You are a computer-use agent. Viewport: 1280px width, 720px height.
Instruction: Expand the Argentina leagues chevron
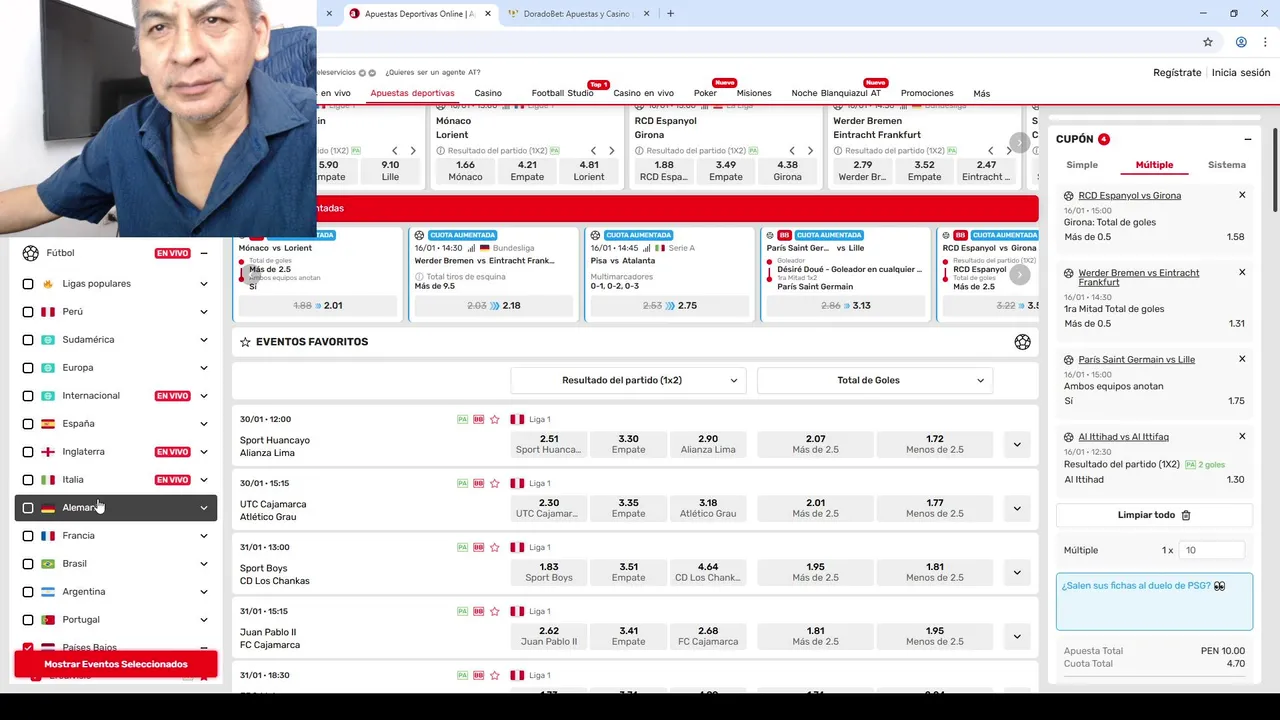click(x=204, y=592)
